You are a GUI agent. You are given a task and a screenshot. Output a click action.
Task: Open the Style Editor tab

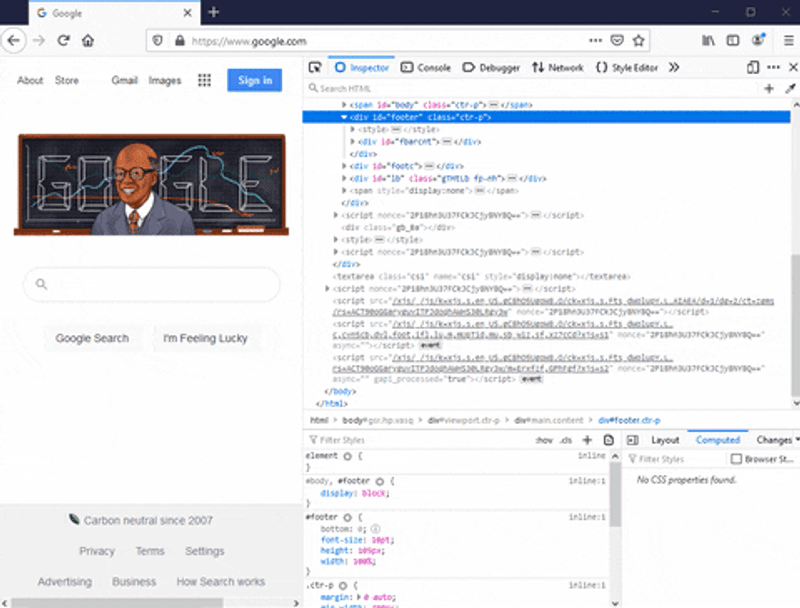627,67
